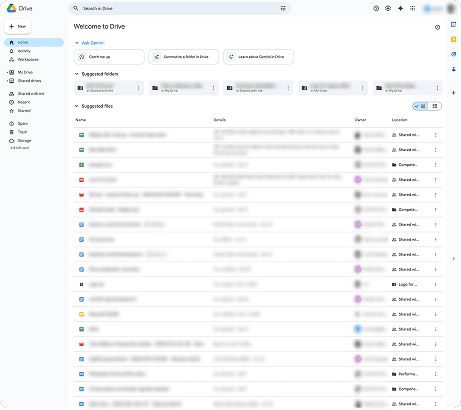The height and width of the screenshot is (410, 461).
Task: Expand the My Drive tree arrow
Action: tap(7, 72)
